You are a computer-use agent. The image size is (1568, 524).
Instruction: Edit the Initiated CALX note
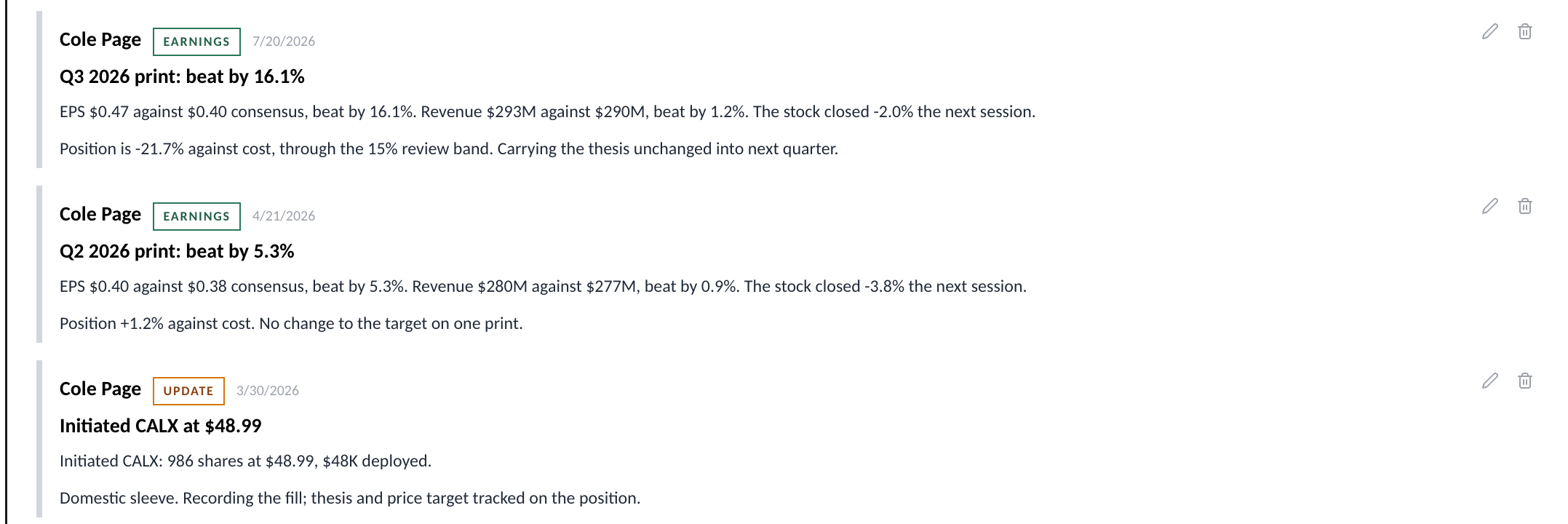[1490, 381]
